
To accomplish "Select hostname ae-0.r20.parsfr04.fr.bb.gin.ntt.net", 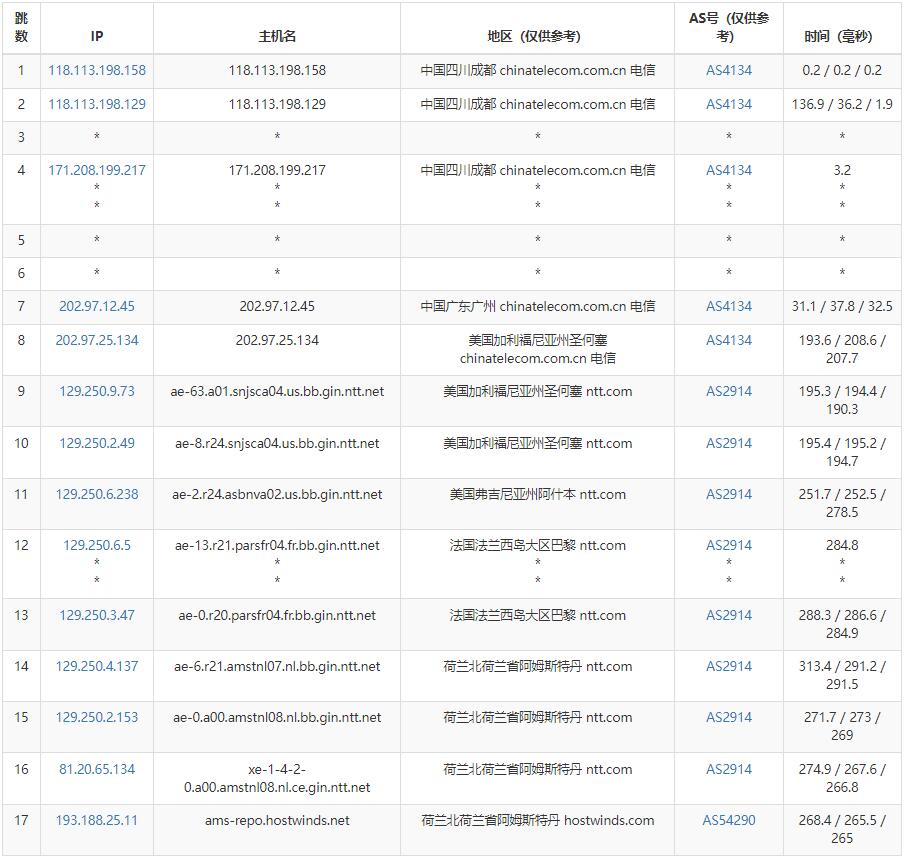I will click(277, 615).
